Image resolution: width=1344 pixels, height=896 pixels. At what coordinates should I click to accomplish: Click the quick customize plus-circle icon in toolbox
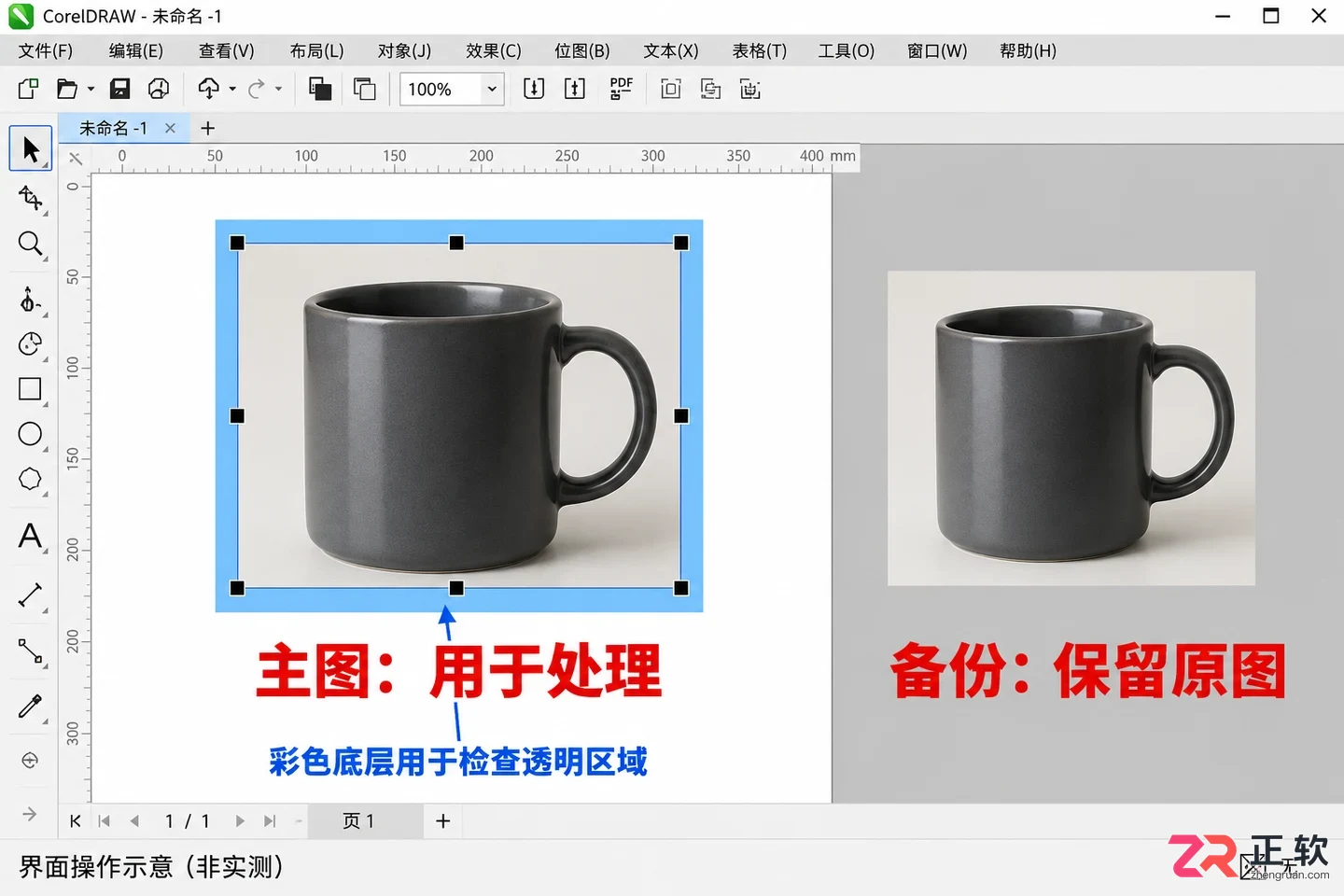click(30, 761)
